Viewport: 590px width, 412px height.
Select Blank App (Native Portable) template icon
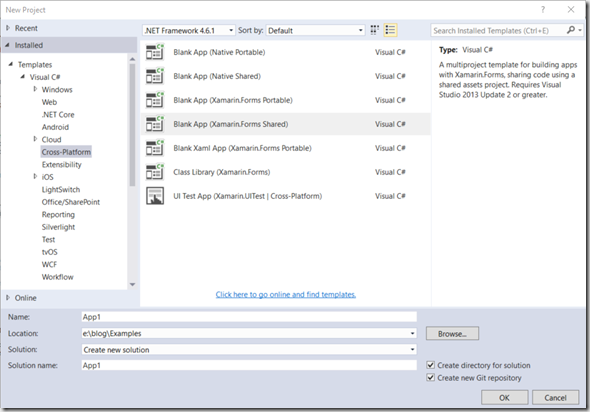click(155, 52)
